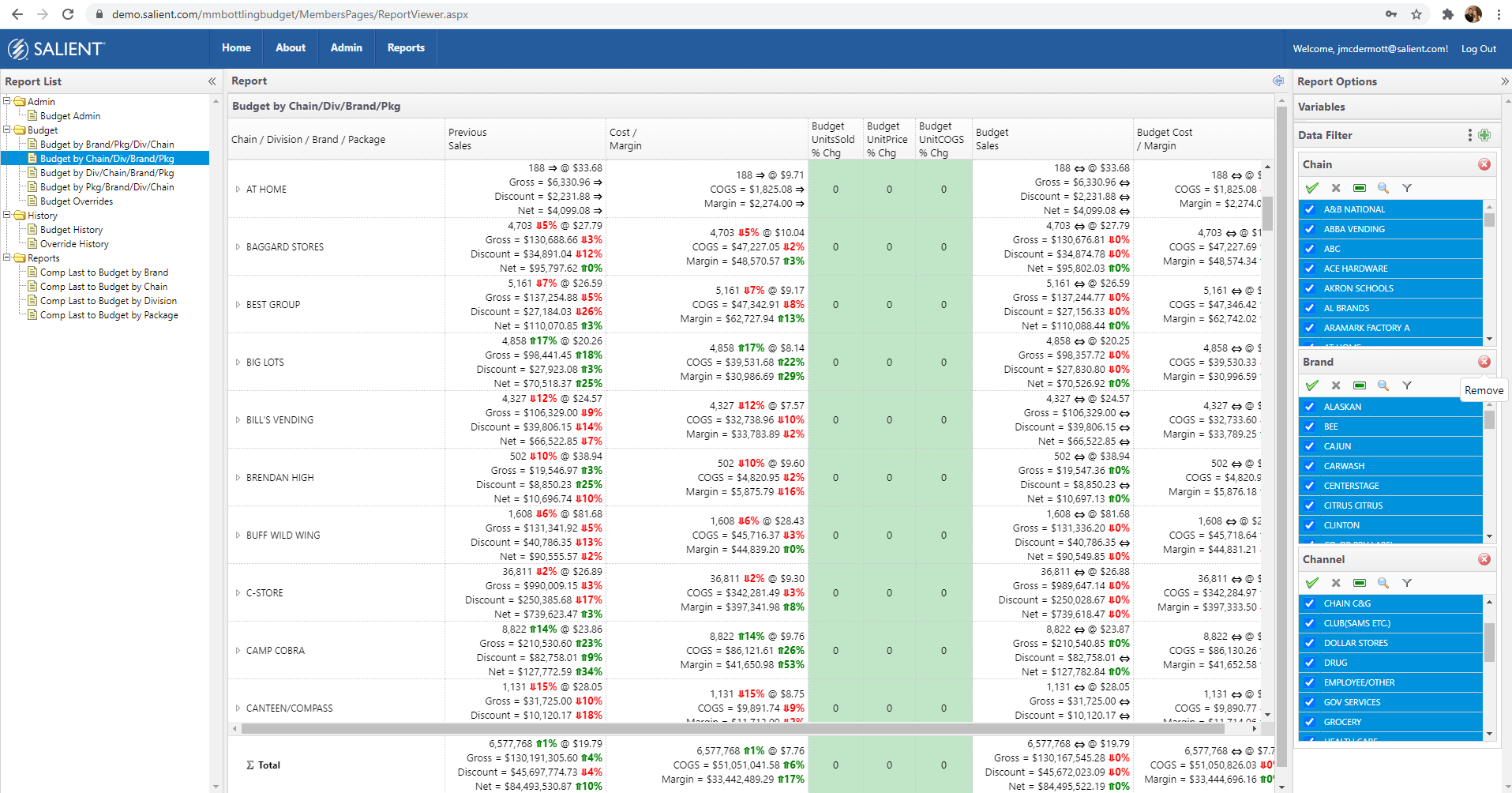Remove the Chain filter

(1484, 164)
